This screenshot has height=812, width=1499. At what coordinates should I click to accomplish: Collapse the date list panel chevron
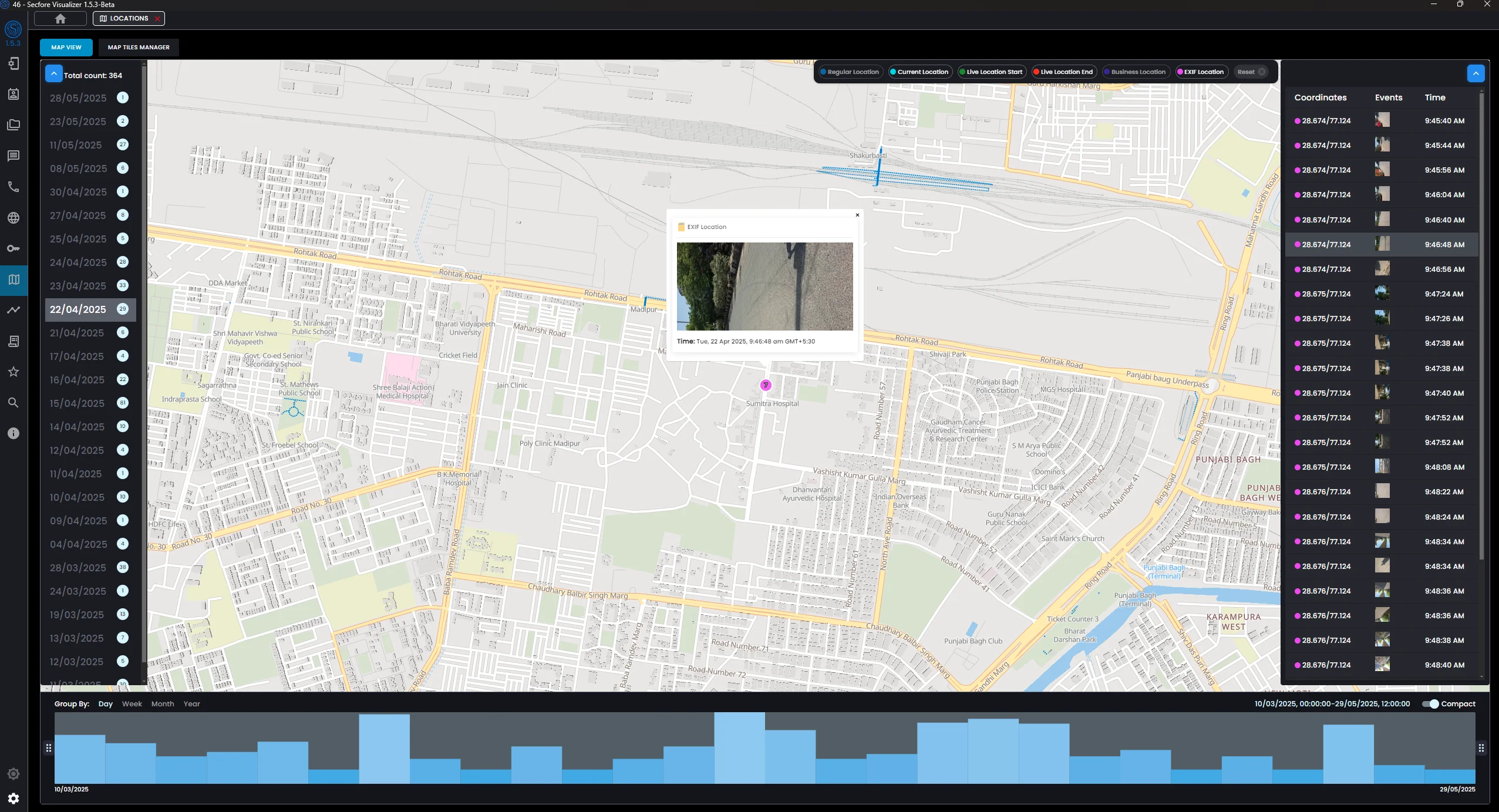[53, 74]
